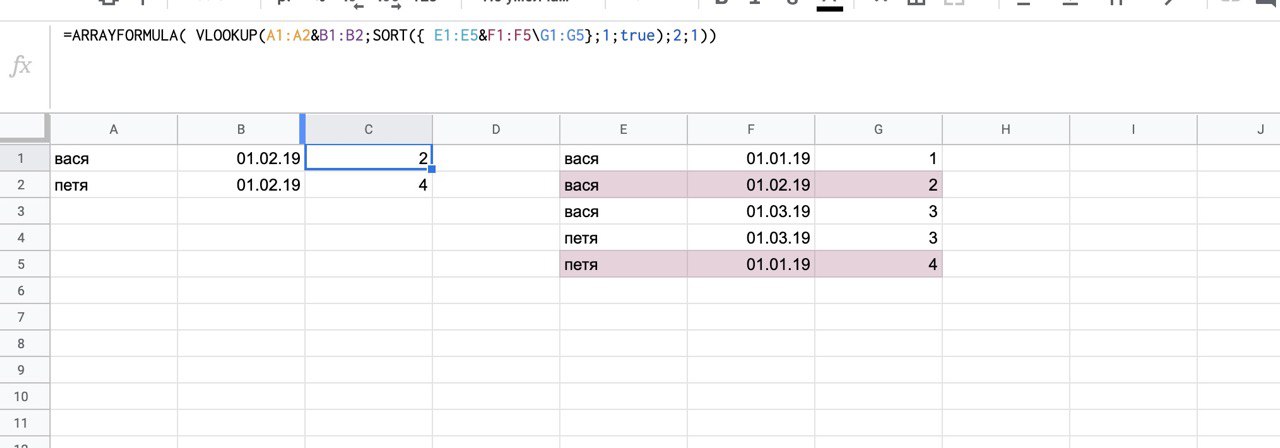Select column D header
Viewport: 1280px width, 448px height.
(x=496, y=128)
